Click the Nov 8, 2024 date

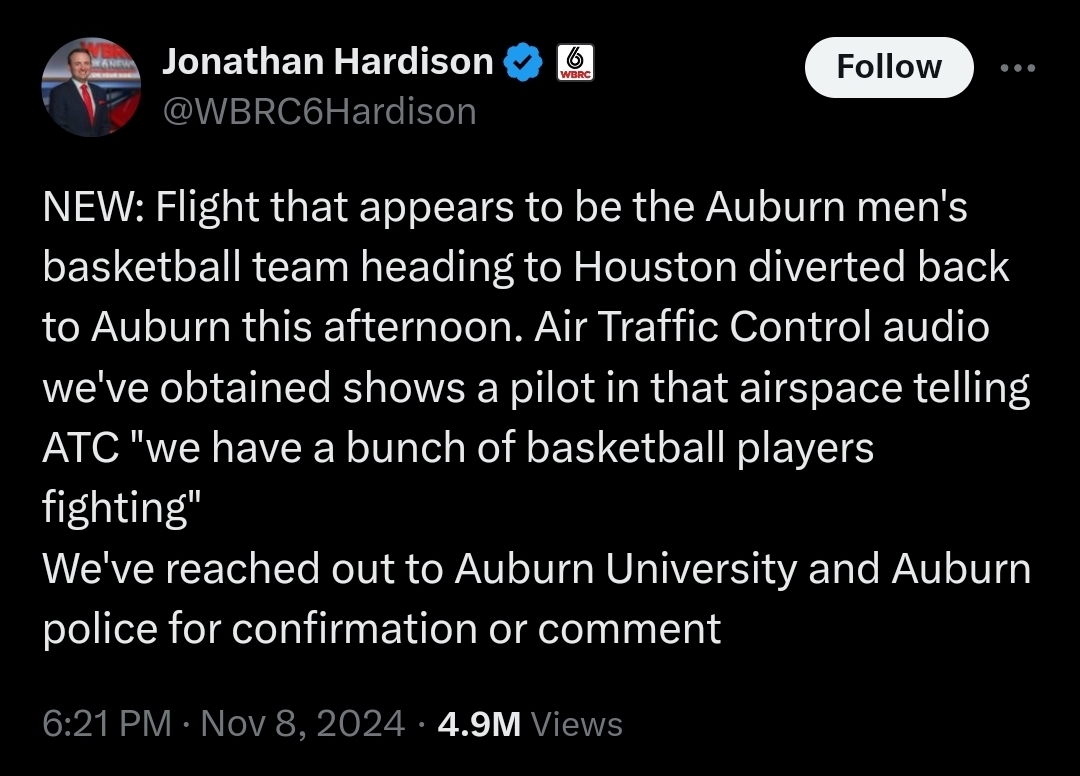[303, 723]
